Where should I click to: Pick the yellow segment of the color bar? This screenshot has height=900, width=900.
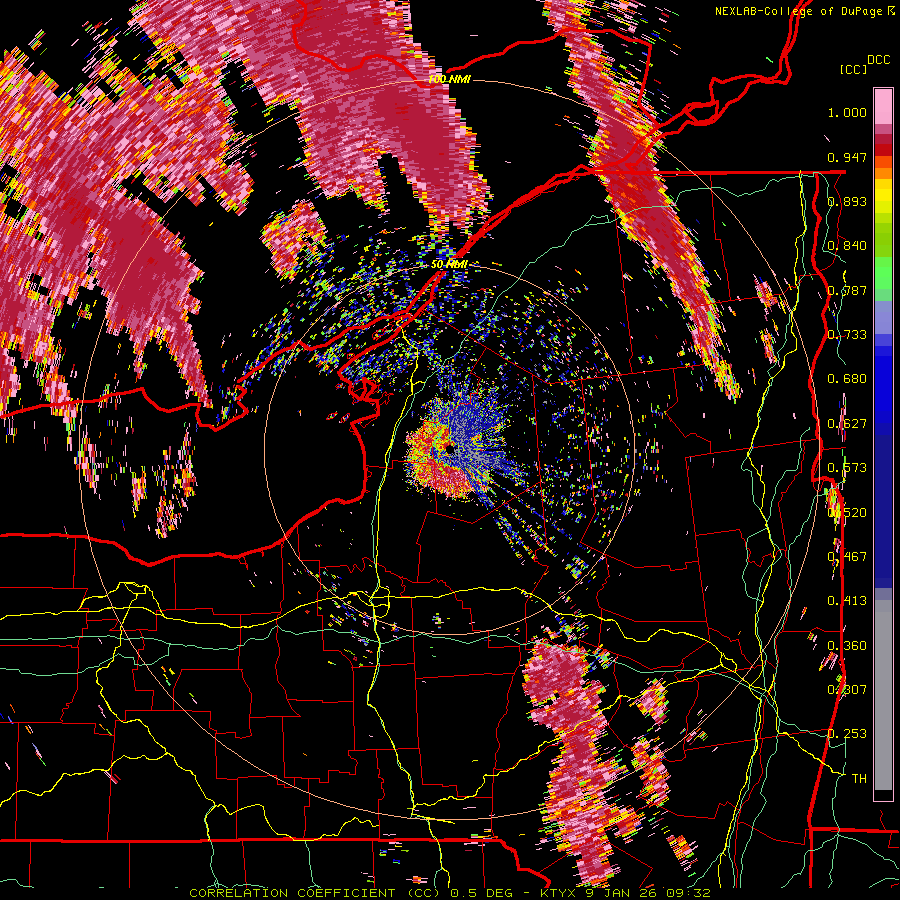(x=883, y=196)
